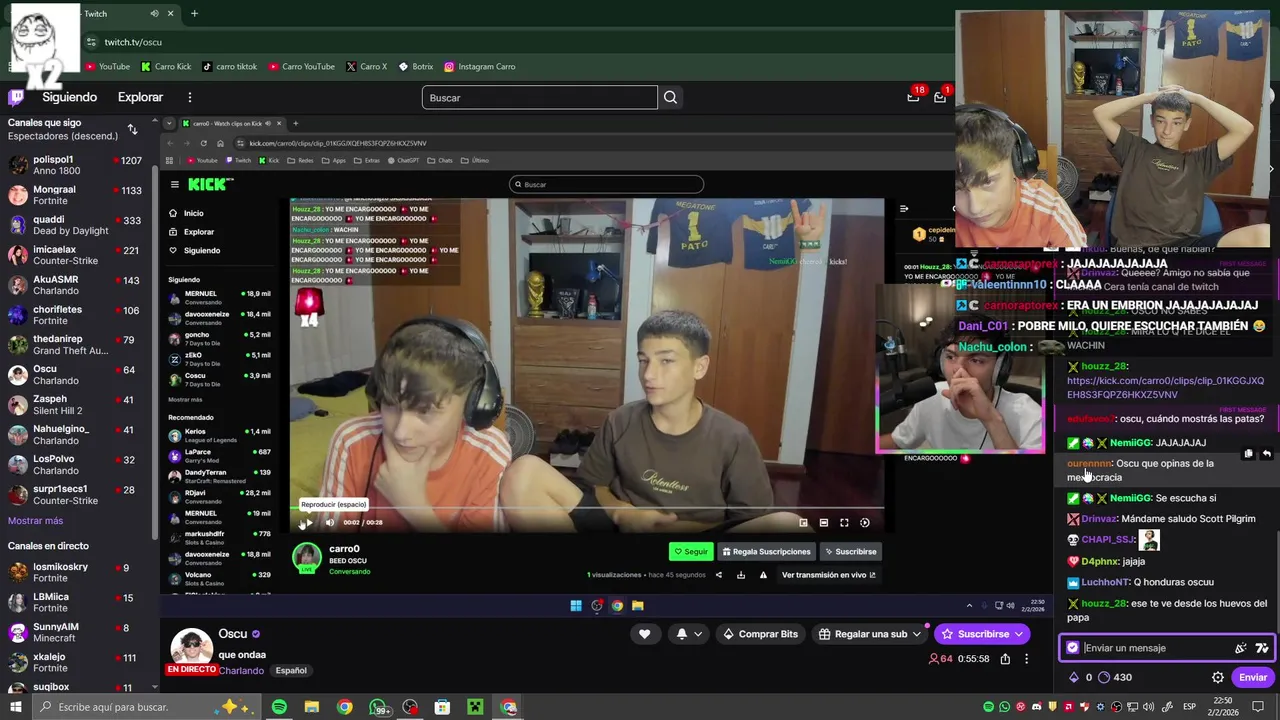Expand the Mostrar más followed channels list
This screenshot has height=720, width=1280.
click(x=35, y=521)
